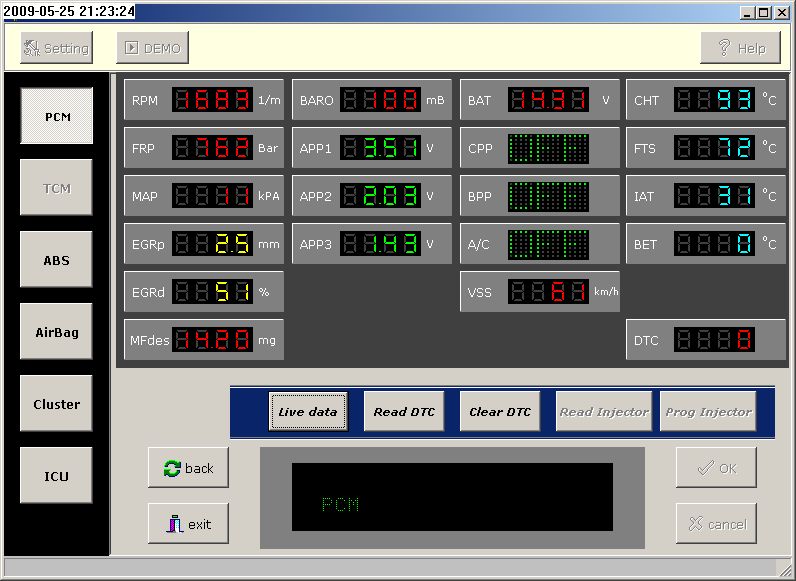
Task: Click the CPP dot-matrix indicator
Action: coord(548,148)
